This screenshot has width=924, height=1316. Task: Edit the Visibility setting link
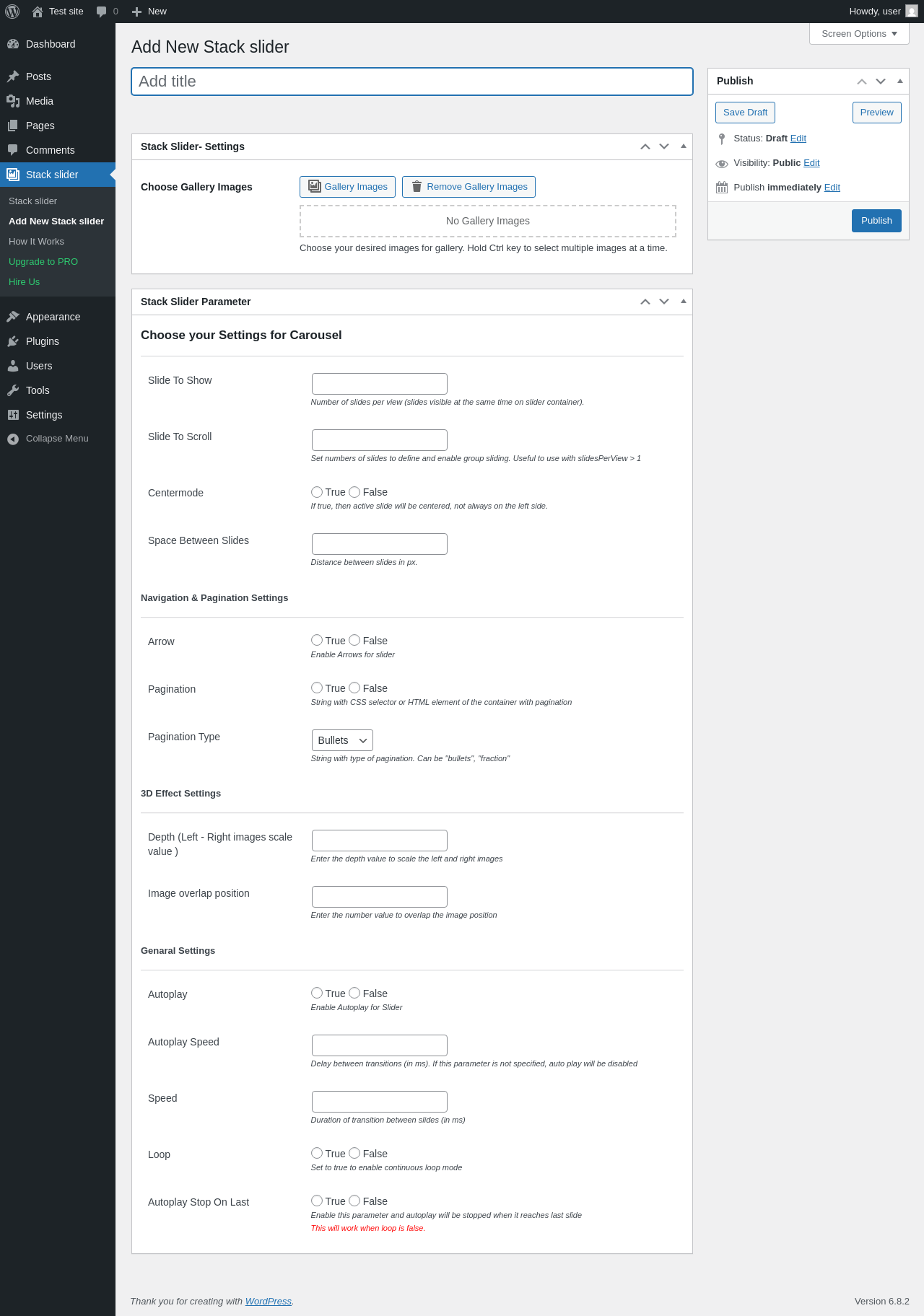[x=811, y=163]
